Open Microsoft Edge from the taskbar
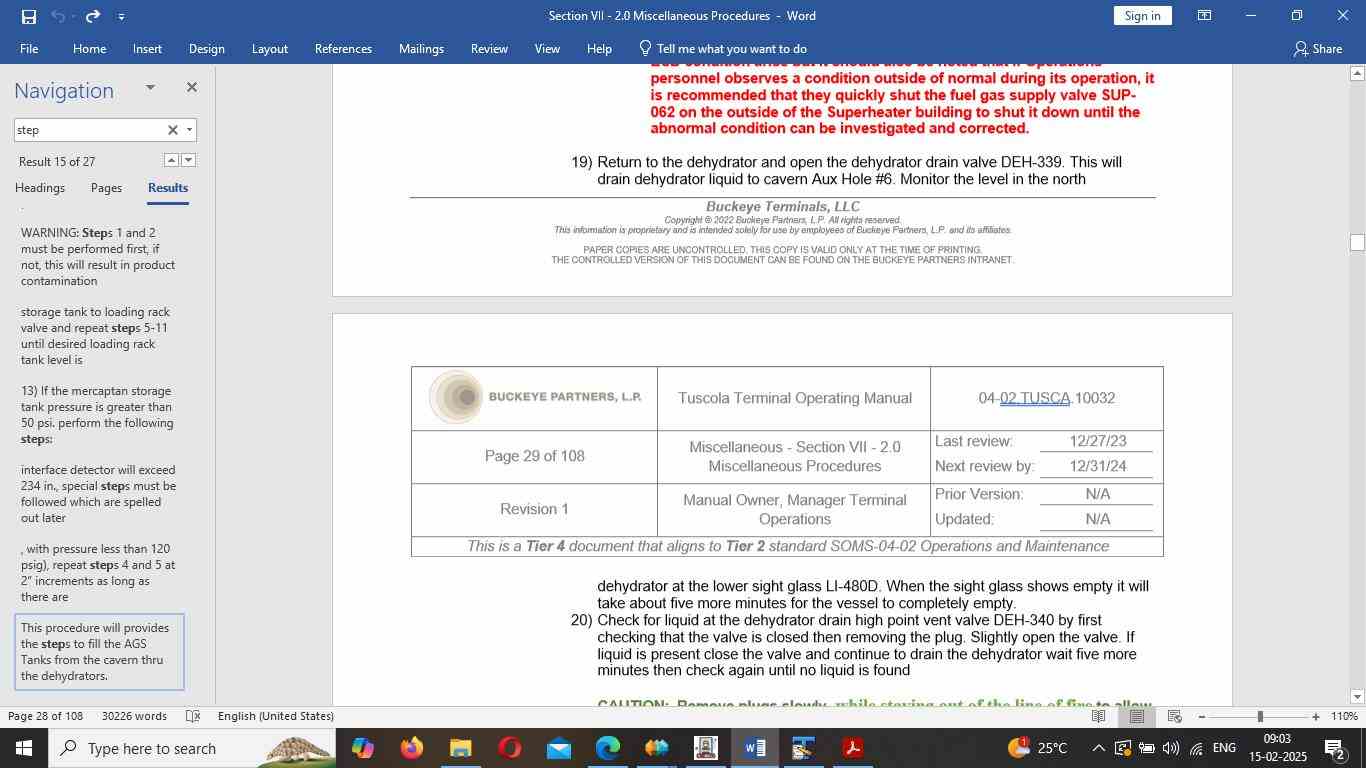 (607, 748)
